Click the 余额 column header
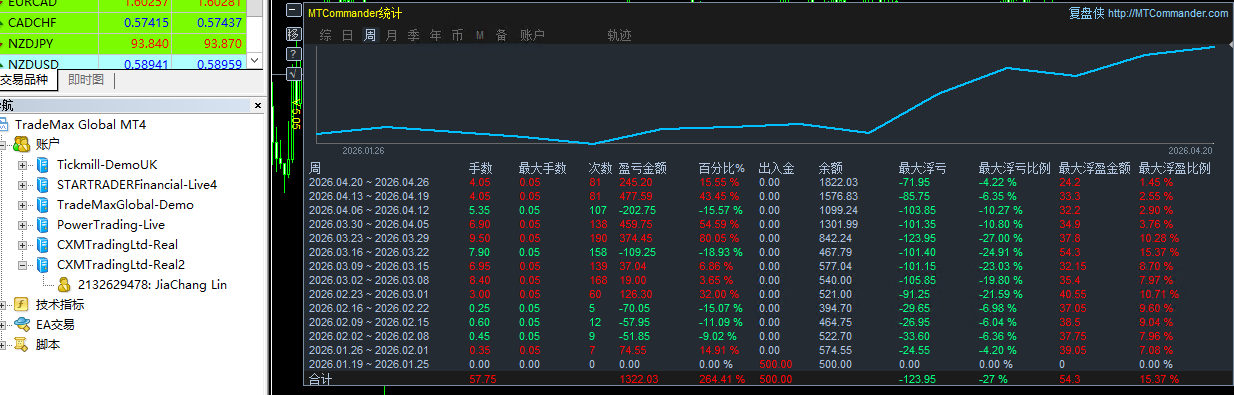Image resolution: width=1234 pixels, height=395 pixels. [831, 169]
